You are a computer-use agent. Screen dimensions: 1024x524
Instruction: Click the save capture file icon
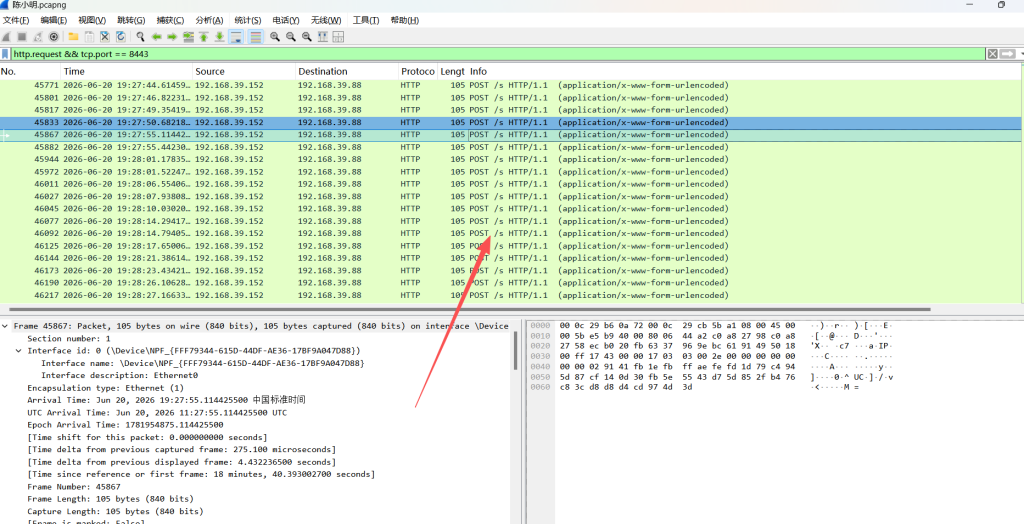(89, 37)
